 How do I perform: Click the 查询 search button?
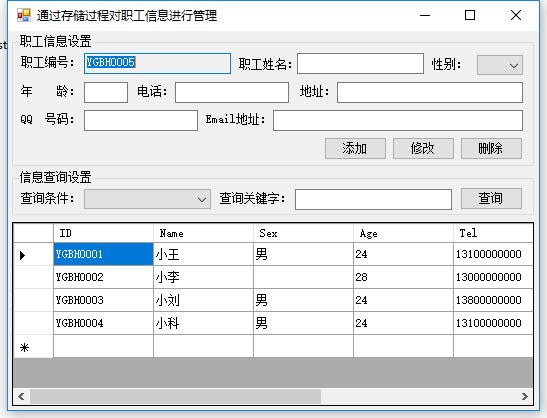pyautogui.click(x=491, y=198)
